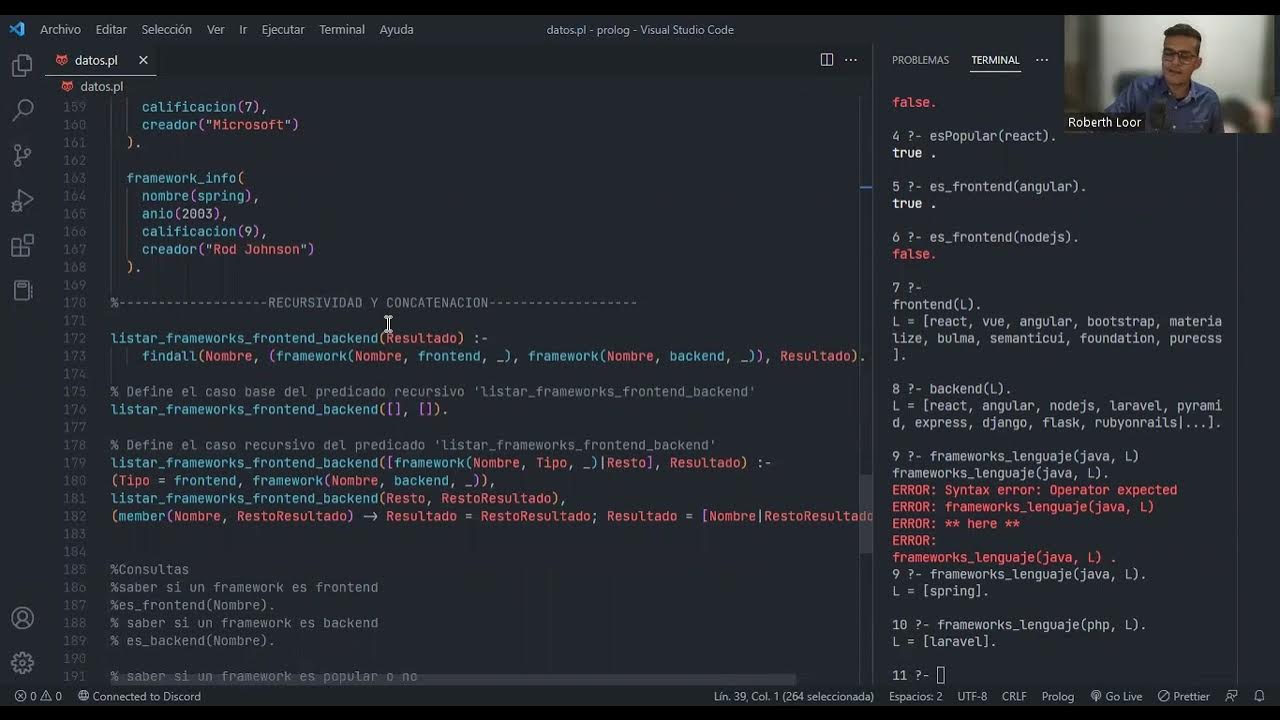The width and height of the screenshot is (1280, 720).
Task: Click the Prettier status bar item
Action: [1184, 696]
